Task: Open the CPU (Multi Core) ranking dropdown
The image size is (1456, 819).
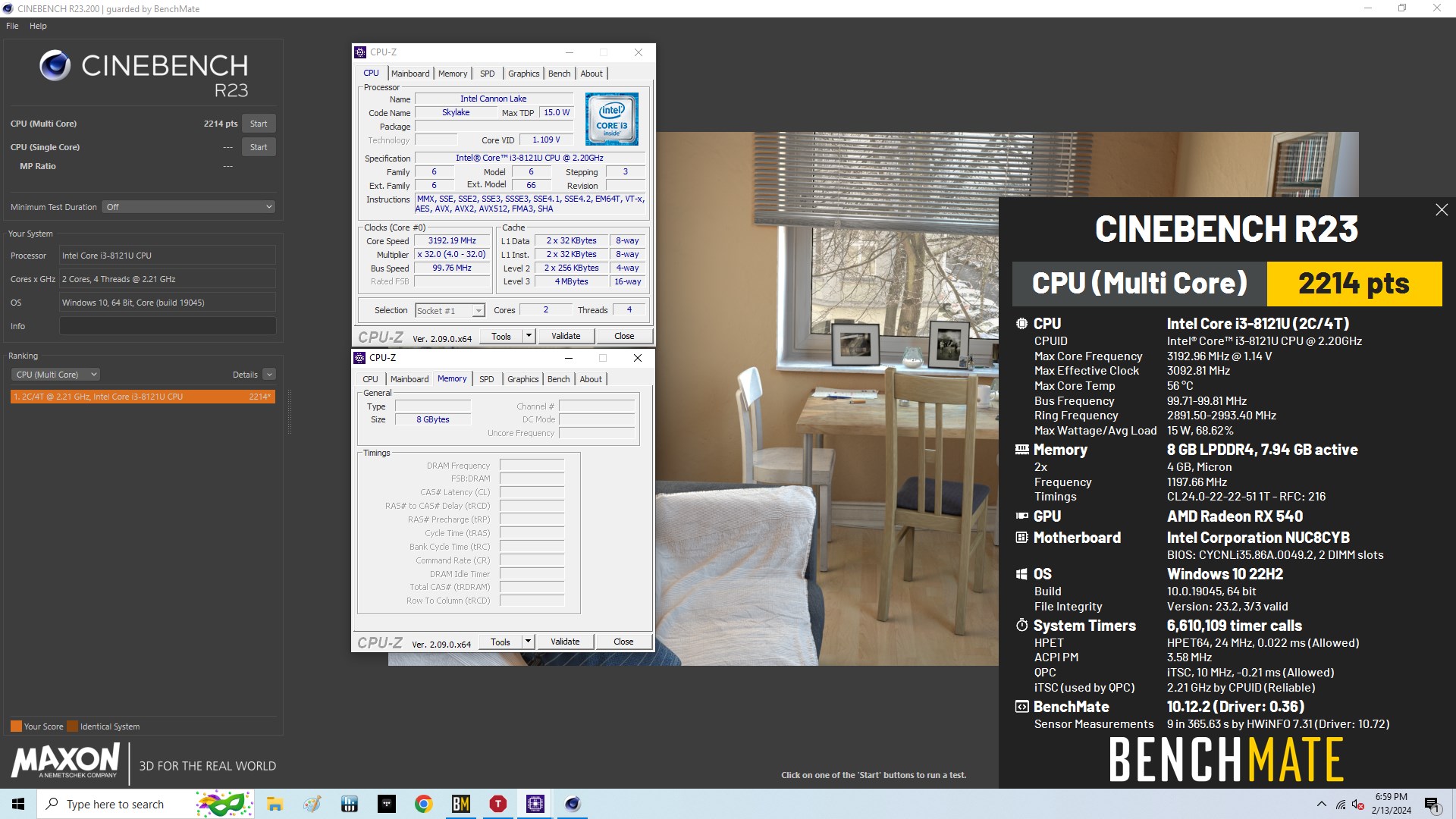Action: point(55,375)
